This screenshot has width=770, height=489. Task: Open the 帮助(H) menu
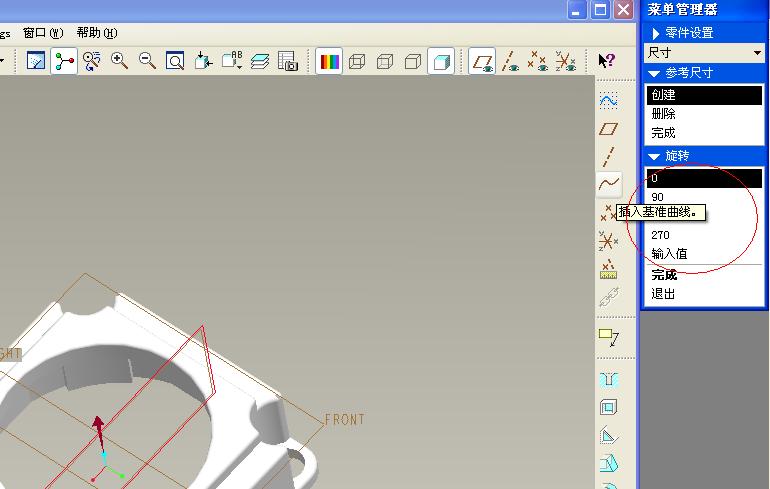point(97,33)
